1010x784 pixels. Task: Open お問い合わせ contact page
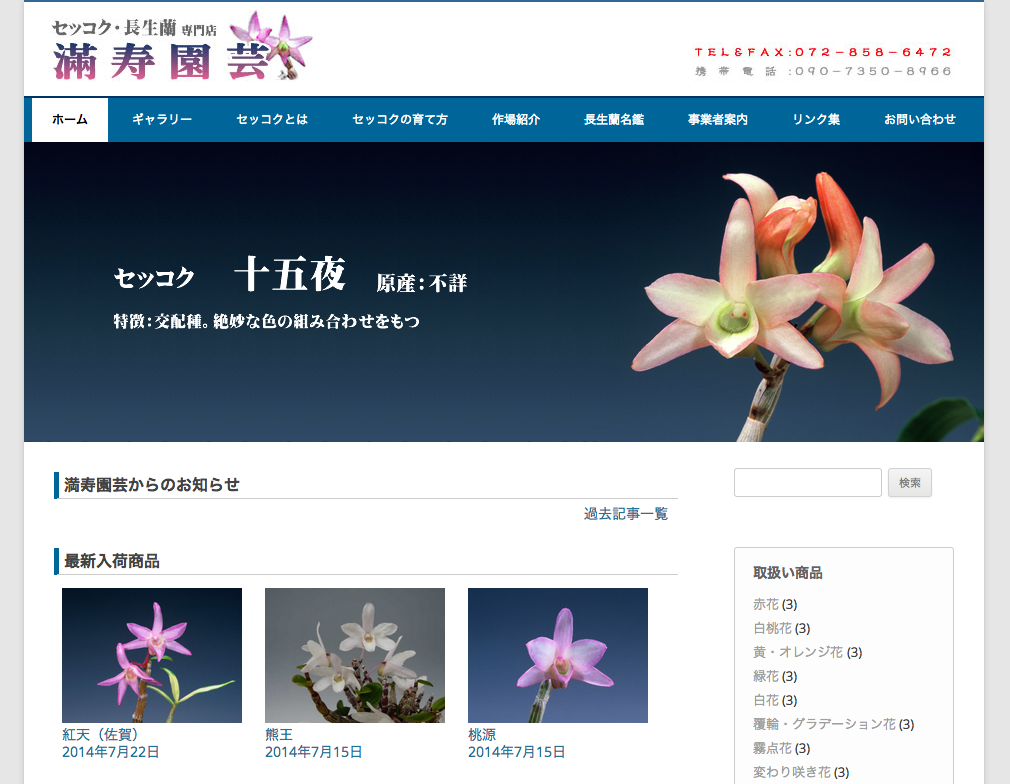pos(920,120)
